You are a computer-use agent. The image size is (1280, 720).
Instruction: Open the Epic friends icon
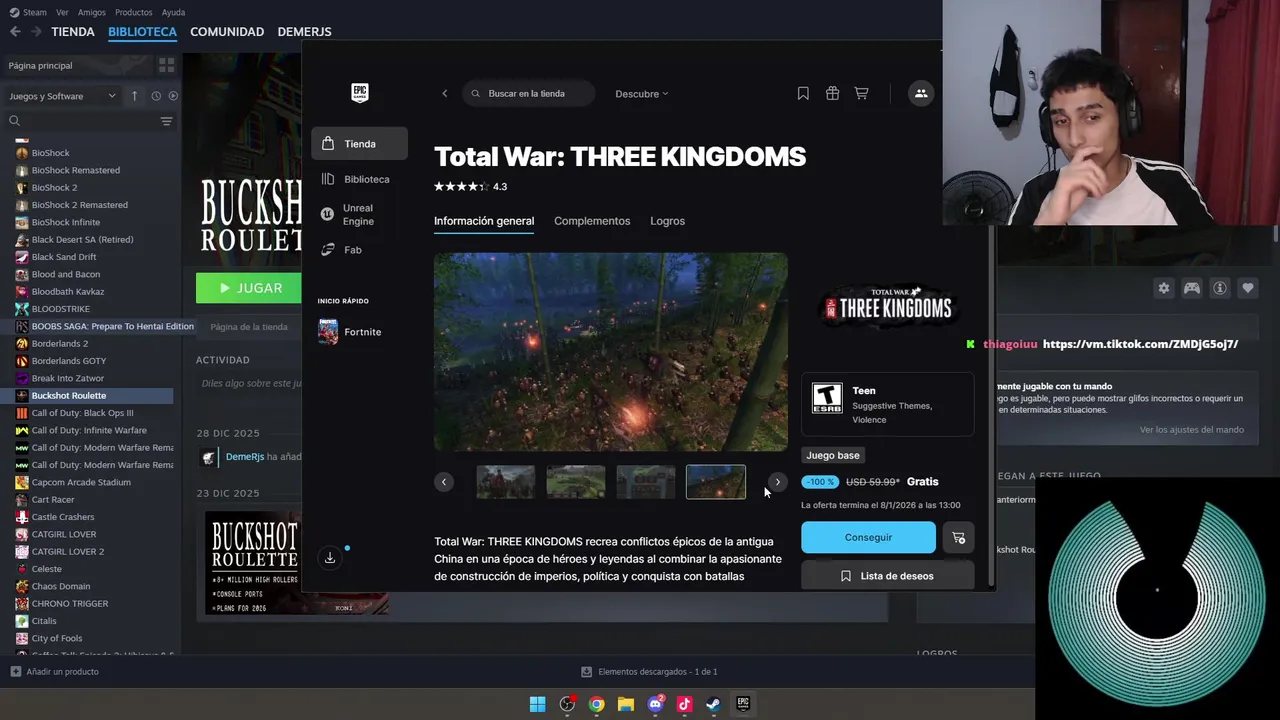tap(920, 93)
